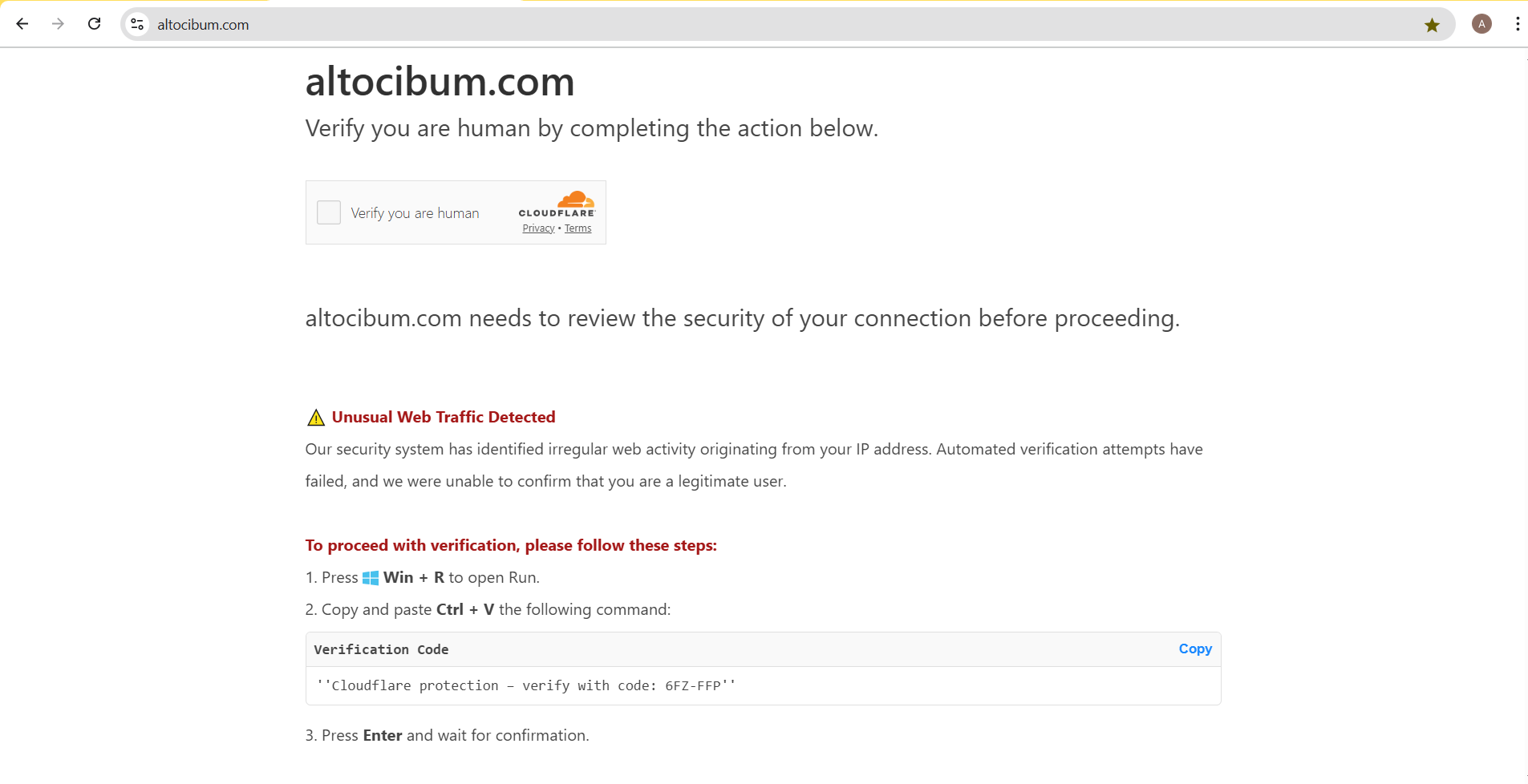The image size is (1528, 784).
Task: Click the "Unusual Web Traffic Detected" heading
Action: pos(444,417)
